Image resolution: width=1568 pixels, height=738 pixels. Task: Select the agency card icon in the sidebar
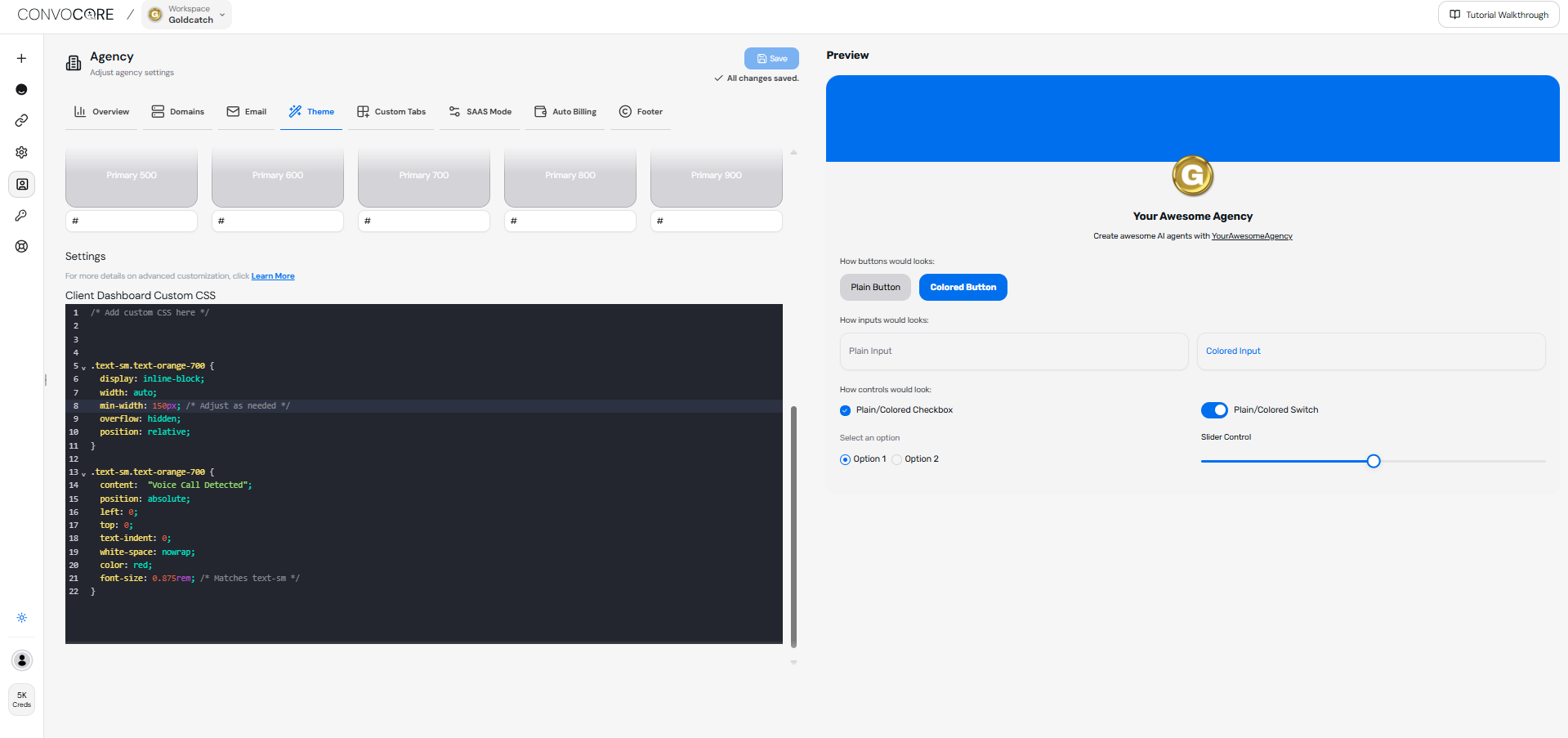tap(21, 184)
